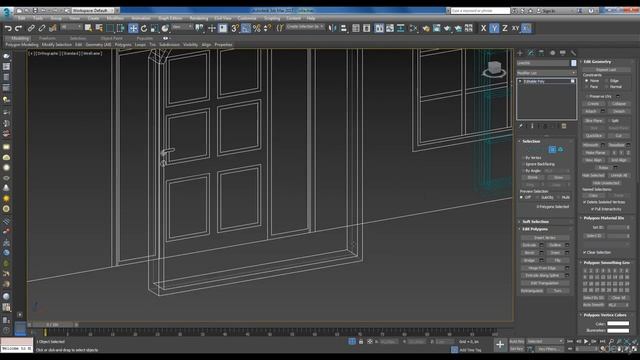This screenshot has width=640, height=360.
Task: Restrict transform to X axis
Action: tap(483, 28)
